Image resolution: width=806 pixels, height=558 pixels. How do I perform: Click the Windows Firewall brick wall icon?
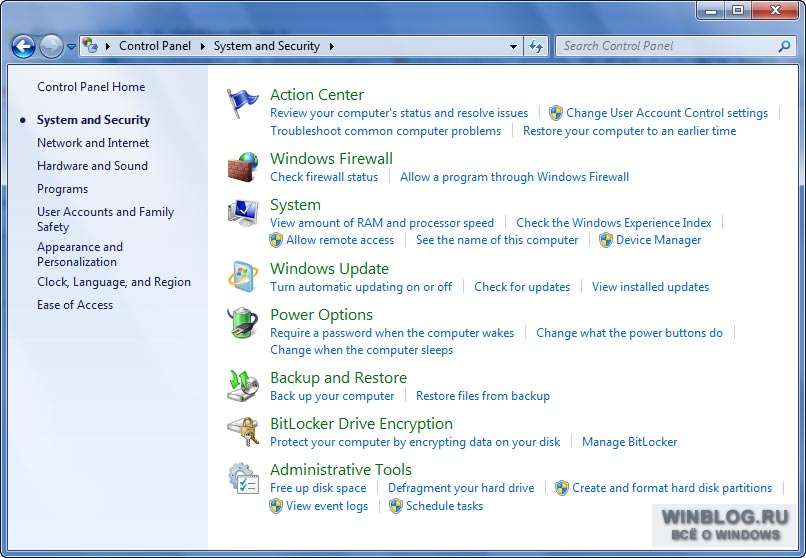pos(243,167)
